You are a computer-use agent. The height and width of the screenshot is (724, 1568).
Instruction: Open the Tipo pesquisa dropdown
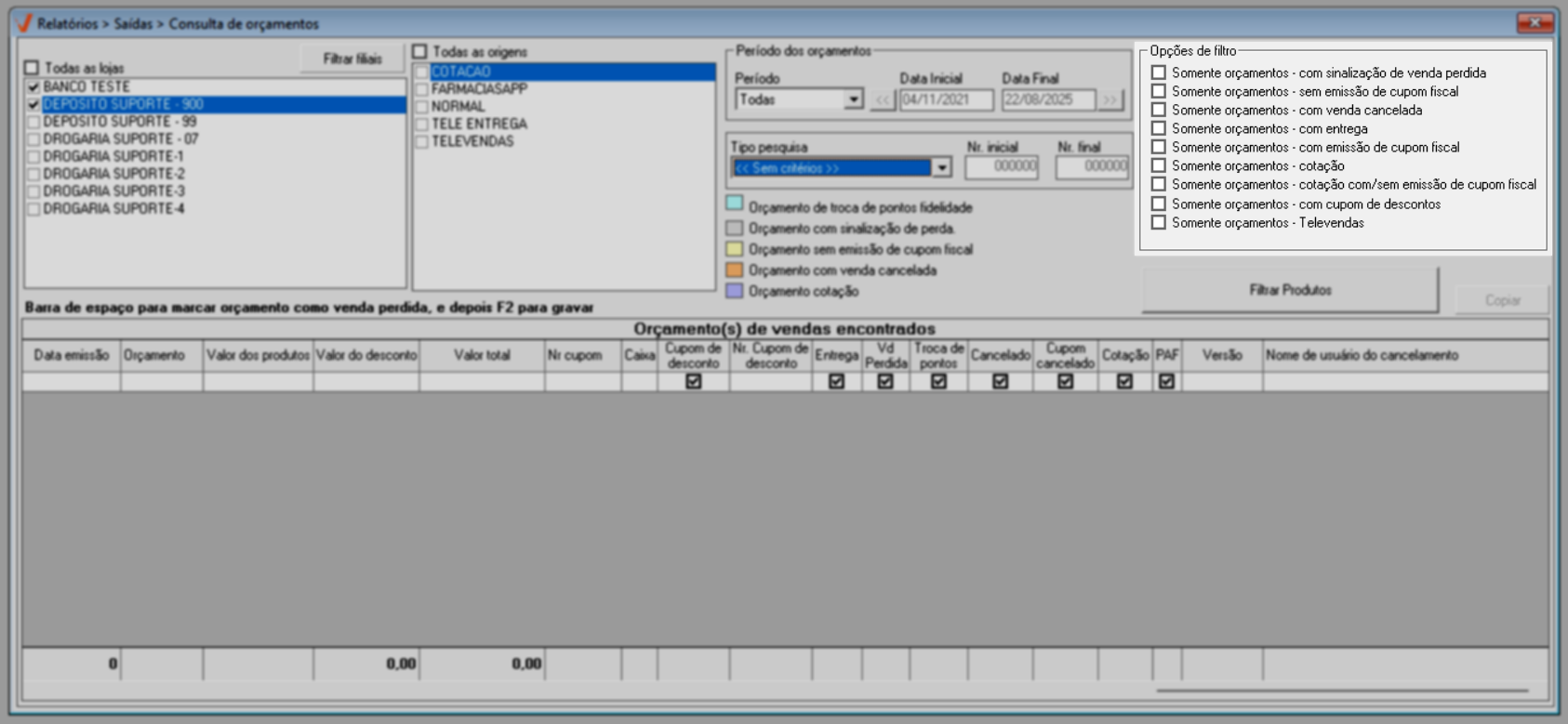pos(941,167)
